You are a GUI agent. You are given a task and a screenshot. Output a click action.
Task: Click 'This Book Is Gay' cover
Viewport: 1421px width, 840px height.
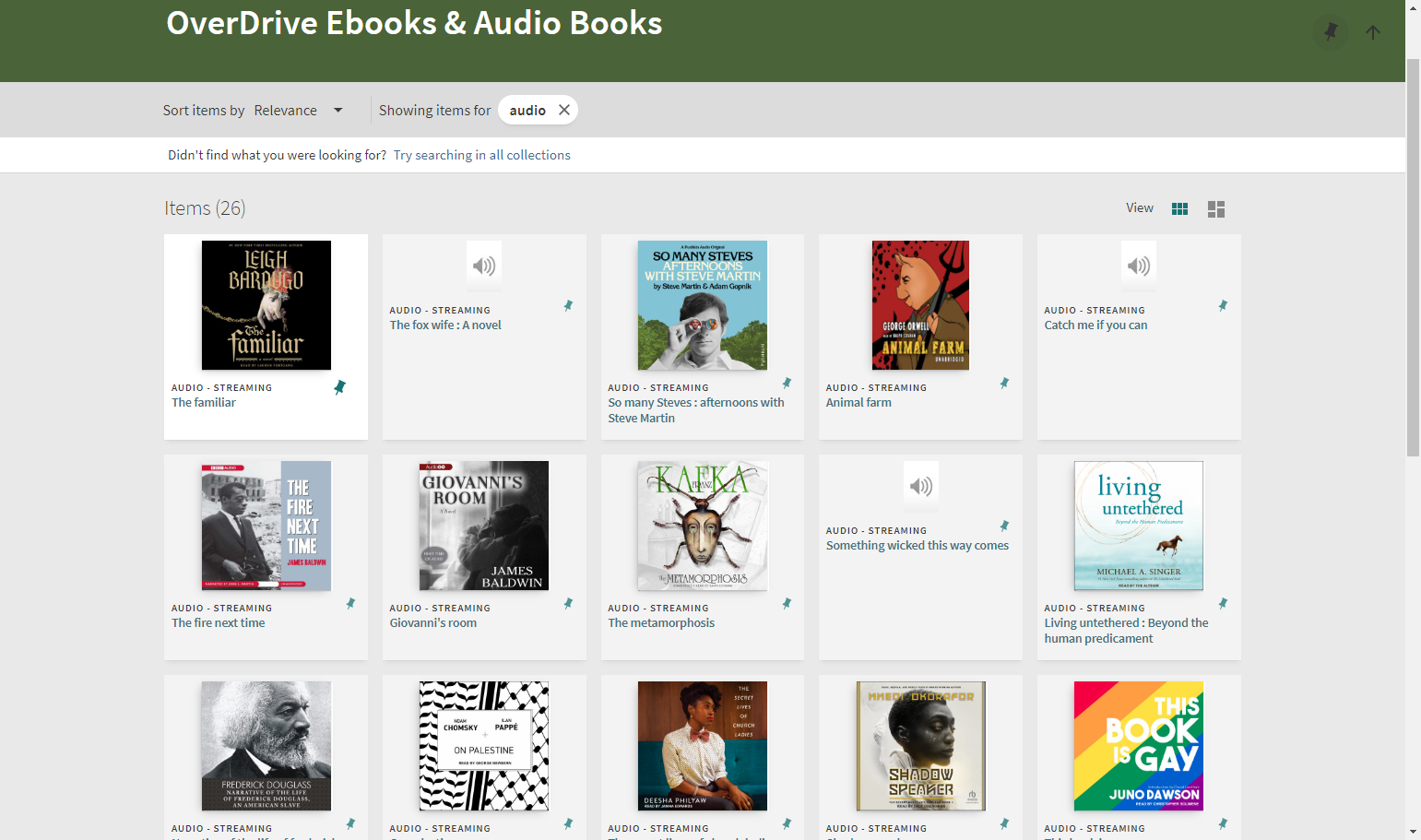[1139, 746]
